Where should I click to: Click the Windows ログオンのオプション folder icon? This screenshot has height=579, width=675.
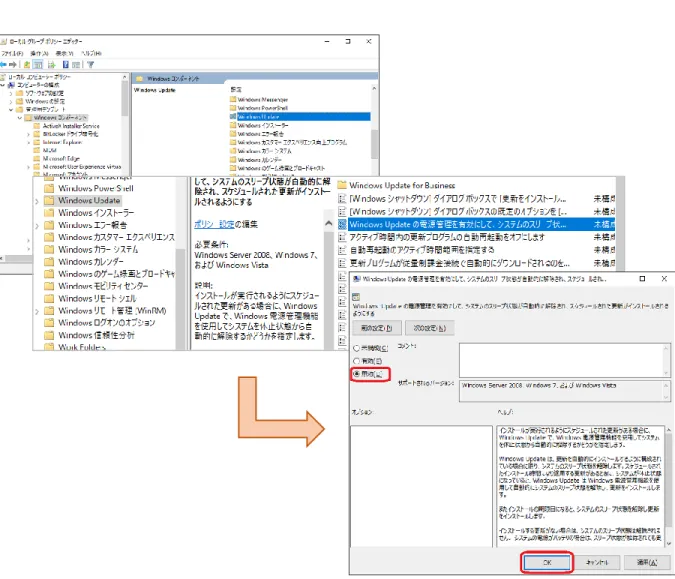(49, 323)
